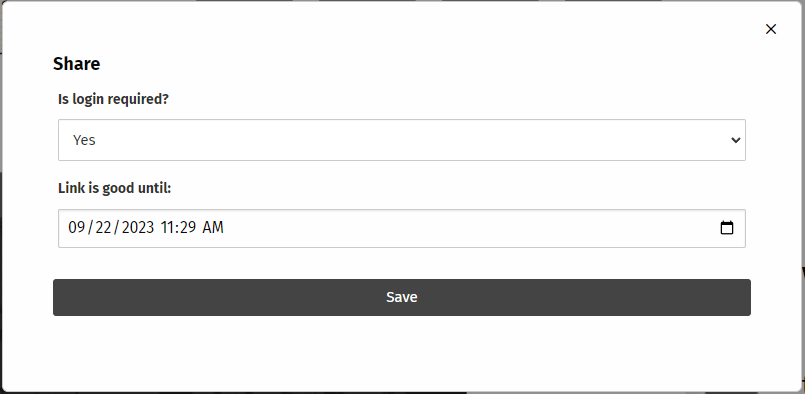Focus the empty middle of expiry date field
This screenshot has width=805, height=394.
(x=462, y=228)
